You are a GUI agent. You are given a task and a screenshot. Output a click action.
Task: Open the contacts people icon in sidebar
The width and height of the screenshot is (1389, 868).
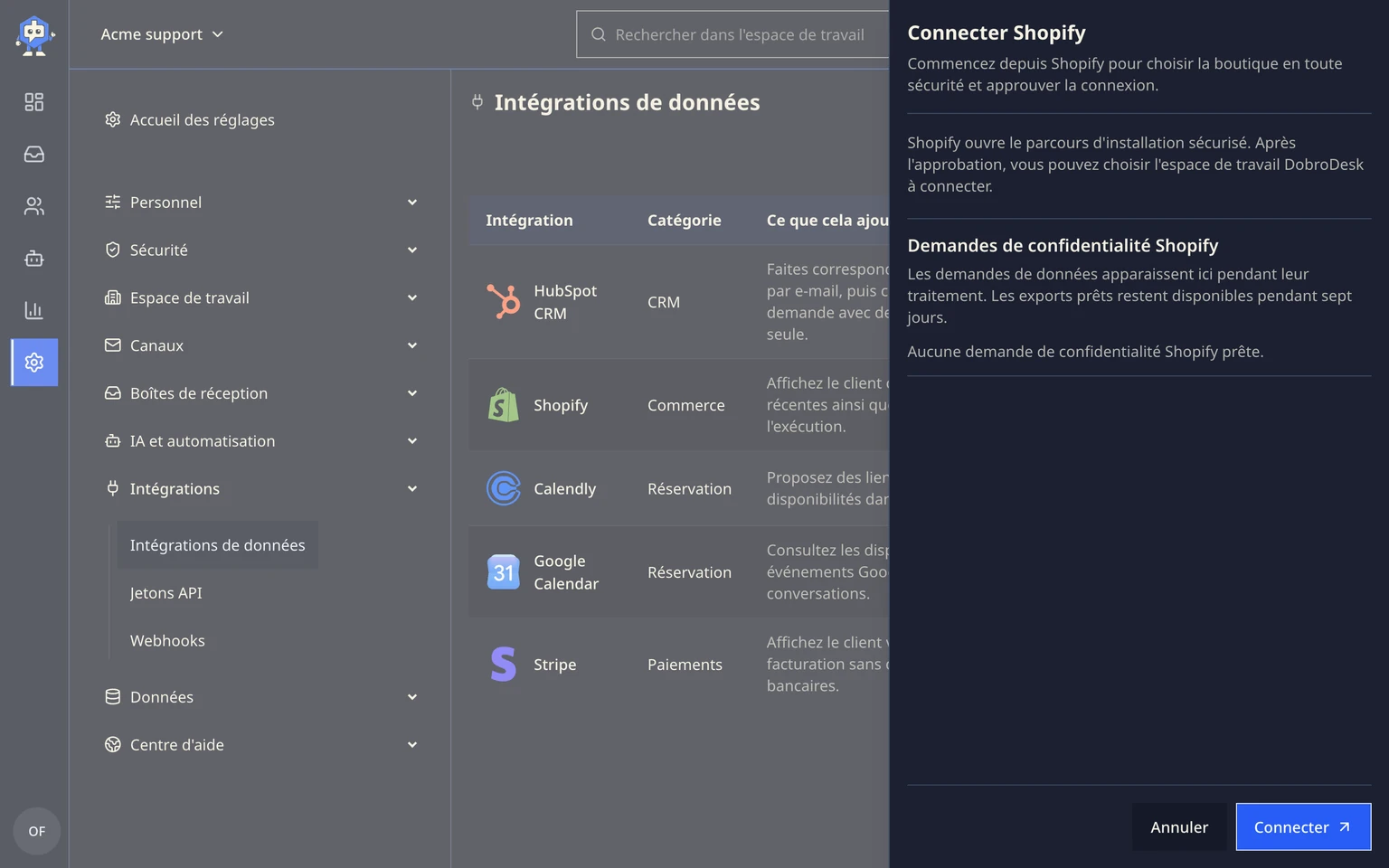click(34, 206)
